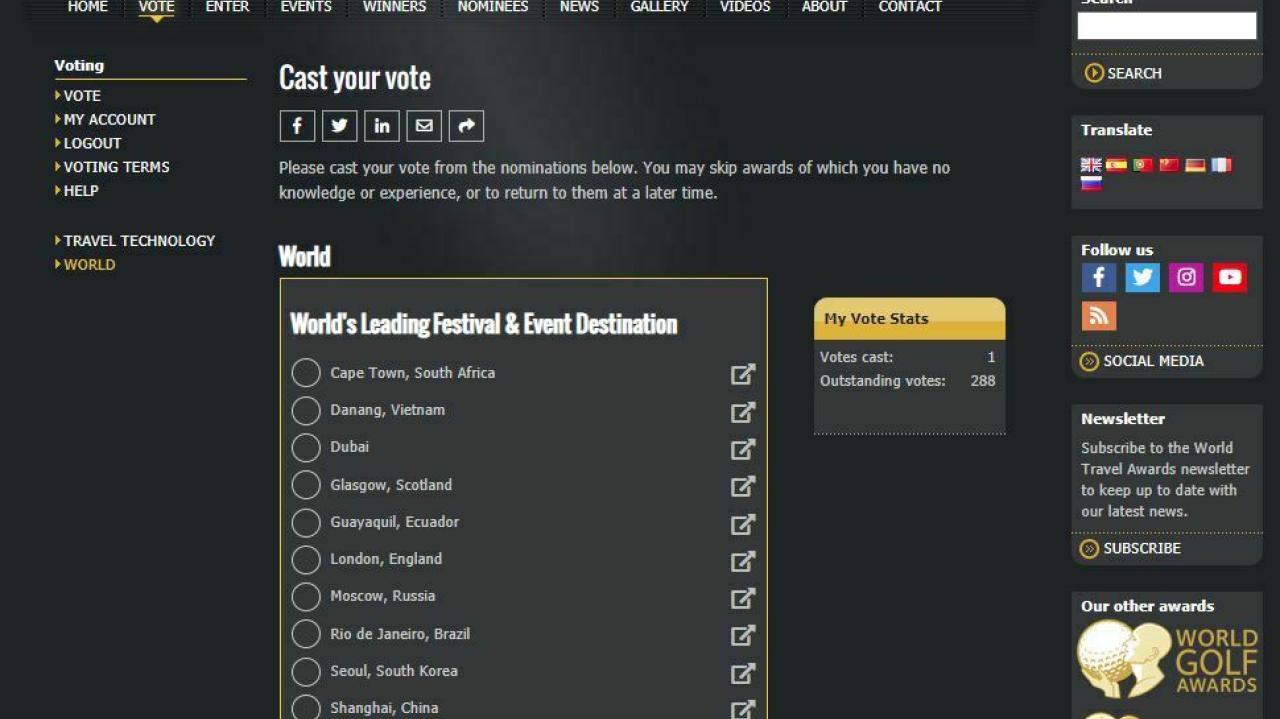
Task: Expand the World category in sidebar
Action: [x=89, y=265]
